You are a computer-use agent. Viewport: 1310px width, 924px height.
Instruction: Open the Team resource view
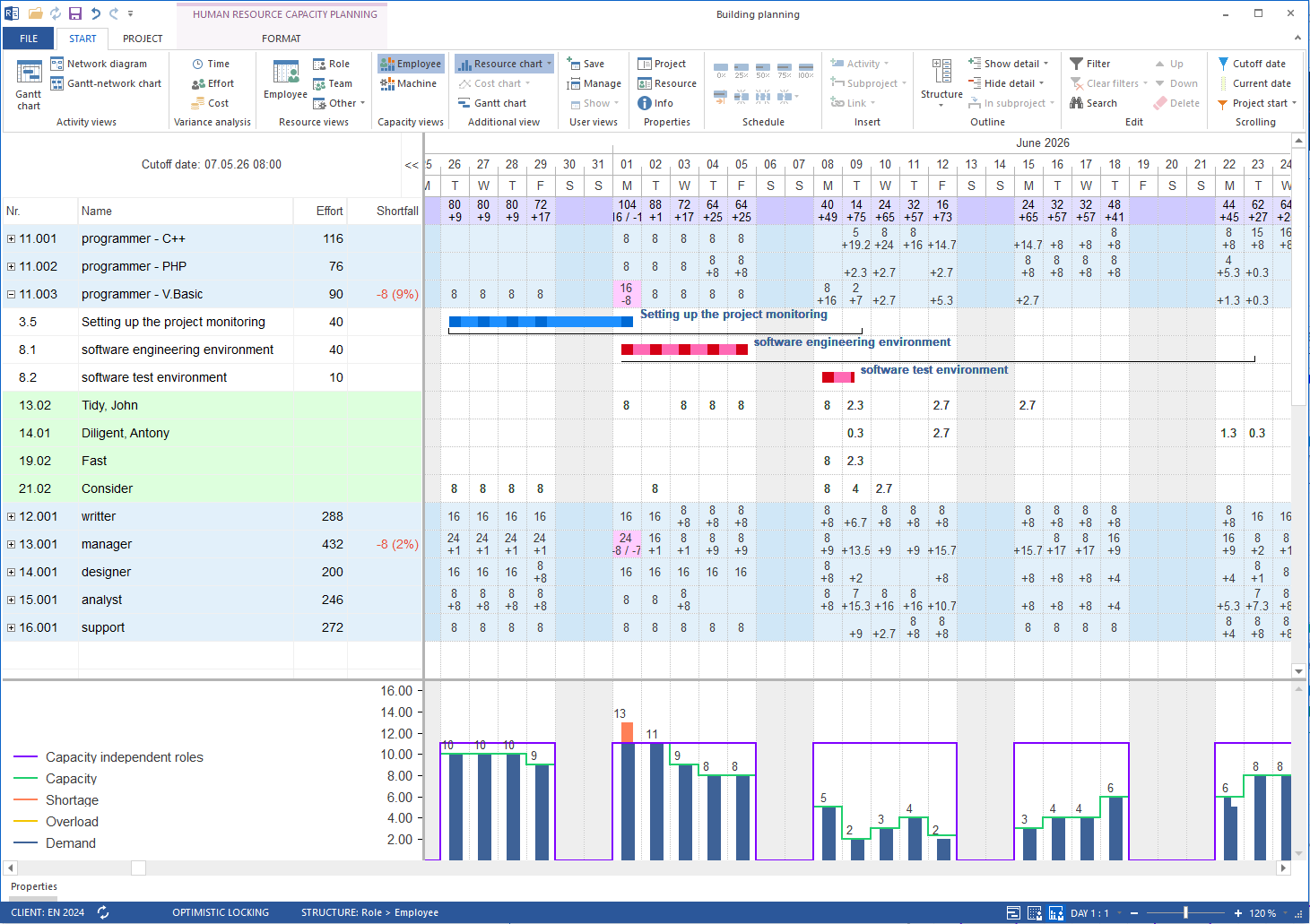tap(332, 83)
